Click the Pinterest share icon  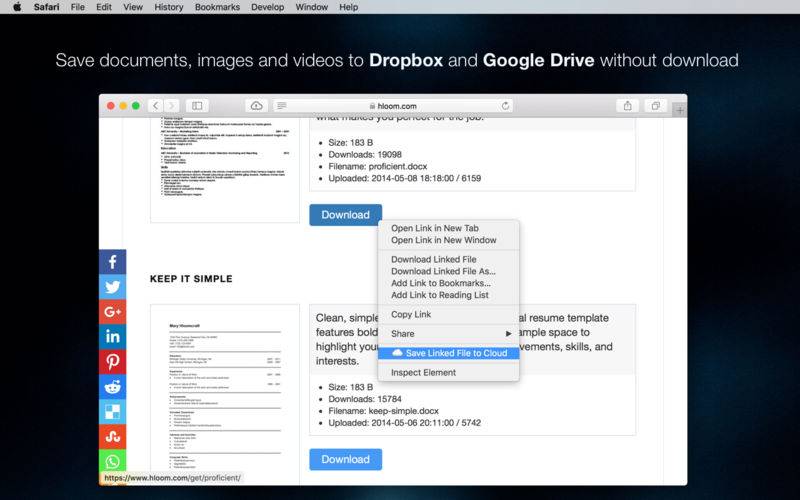[x=112, y=362]
